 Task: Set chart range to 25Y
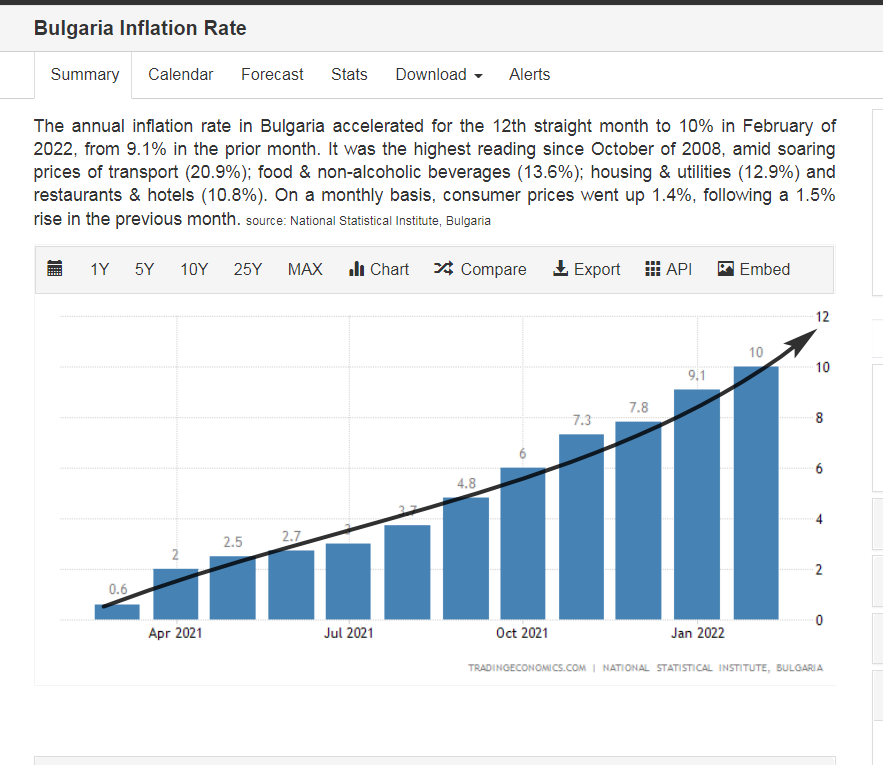click(x=248, y=269)
